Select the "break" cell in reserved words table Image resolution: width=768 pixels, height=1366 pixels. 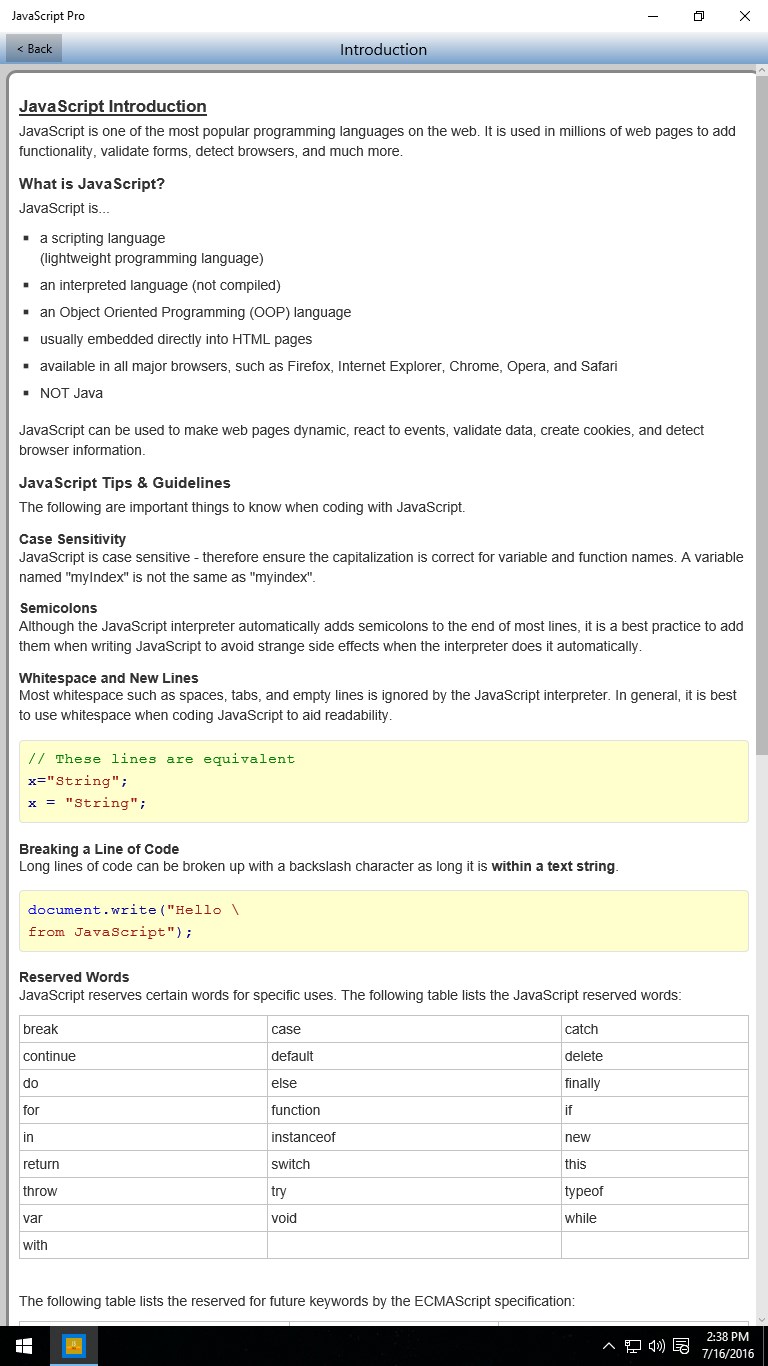tap(143, 1029)
